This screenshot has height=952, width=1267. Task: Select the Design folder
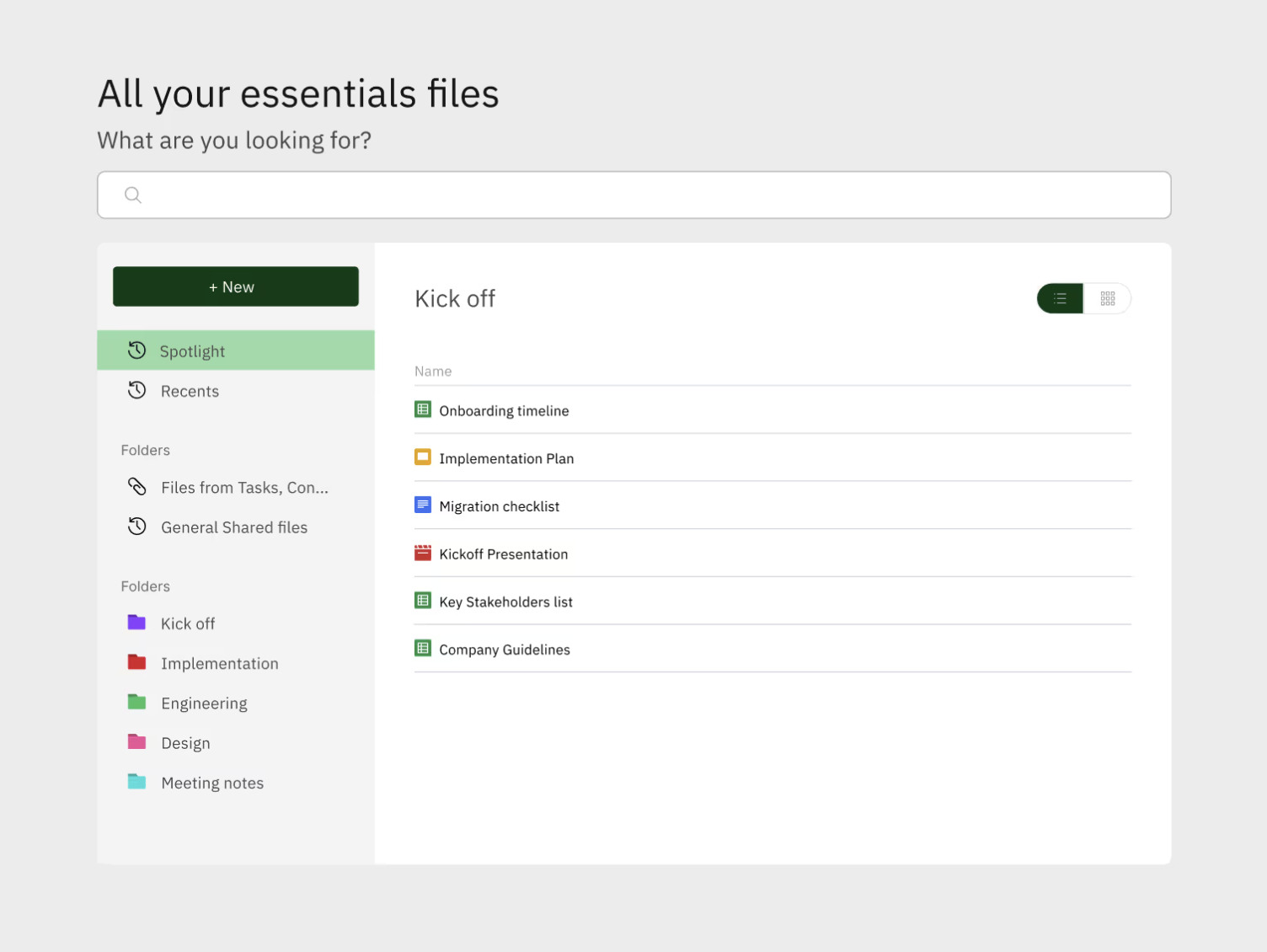[x=185, y=743]
